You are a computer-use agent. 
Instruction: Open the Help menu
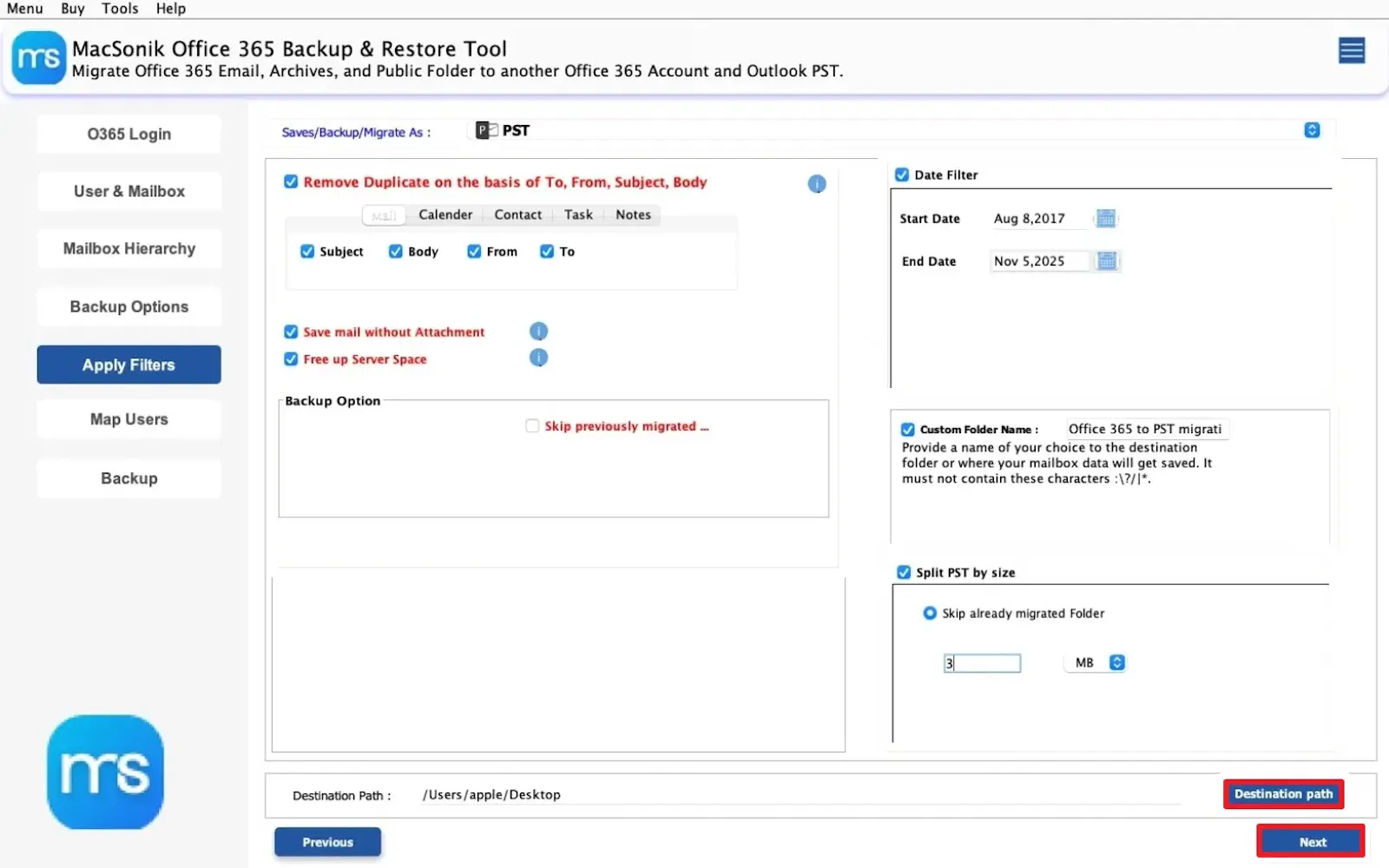point(171,9)
